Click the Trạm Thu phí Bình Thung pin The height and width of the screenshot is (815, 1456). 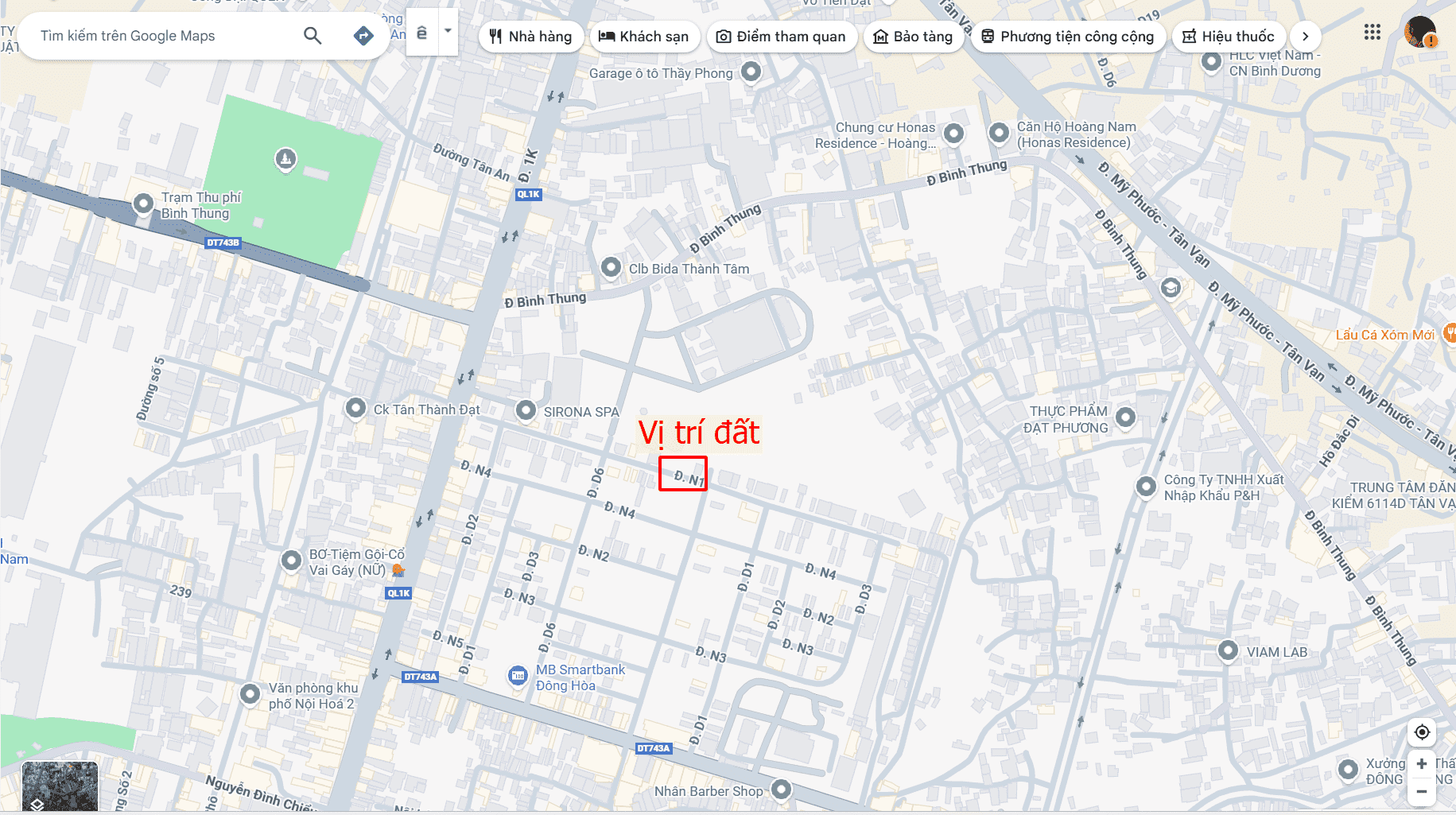click(143, 204)
